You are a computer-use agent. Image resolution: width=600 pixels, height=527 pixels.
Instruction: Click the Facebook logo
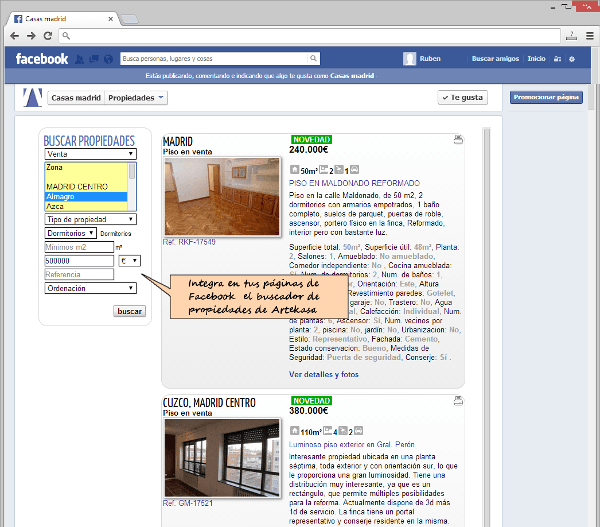coord(42,59)
